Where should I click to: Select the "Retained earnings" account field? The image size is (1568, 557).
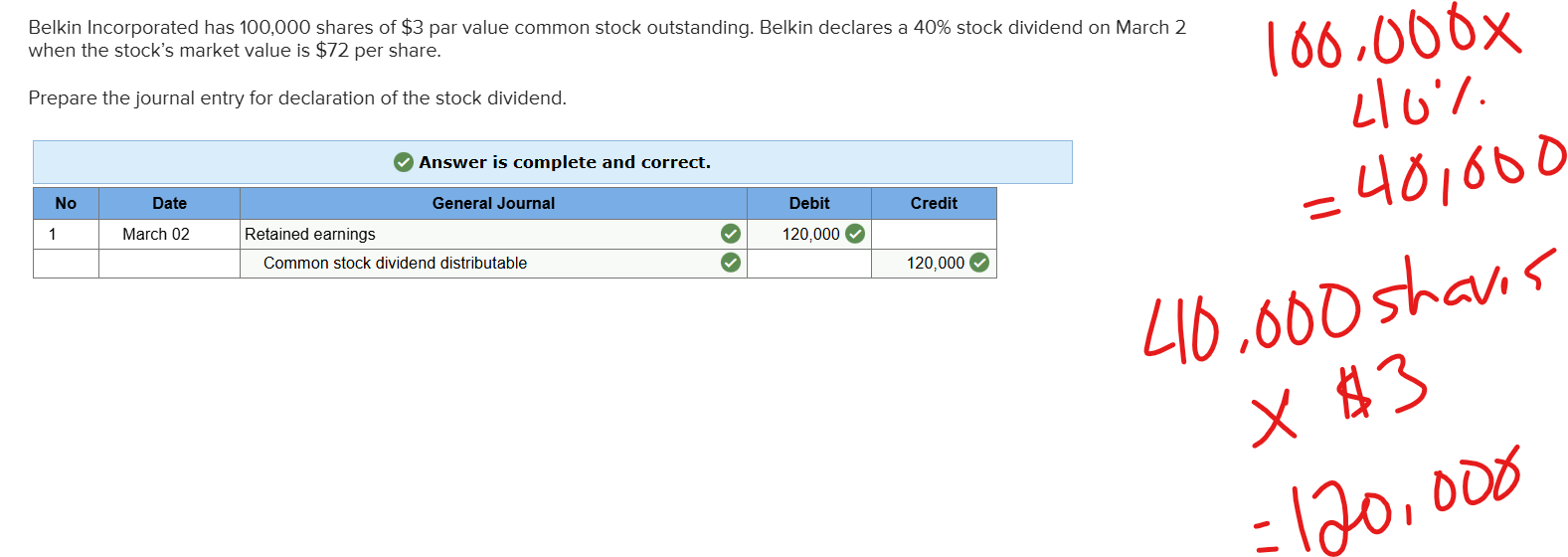310,234
